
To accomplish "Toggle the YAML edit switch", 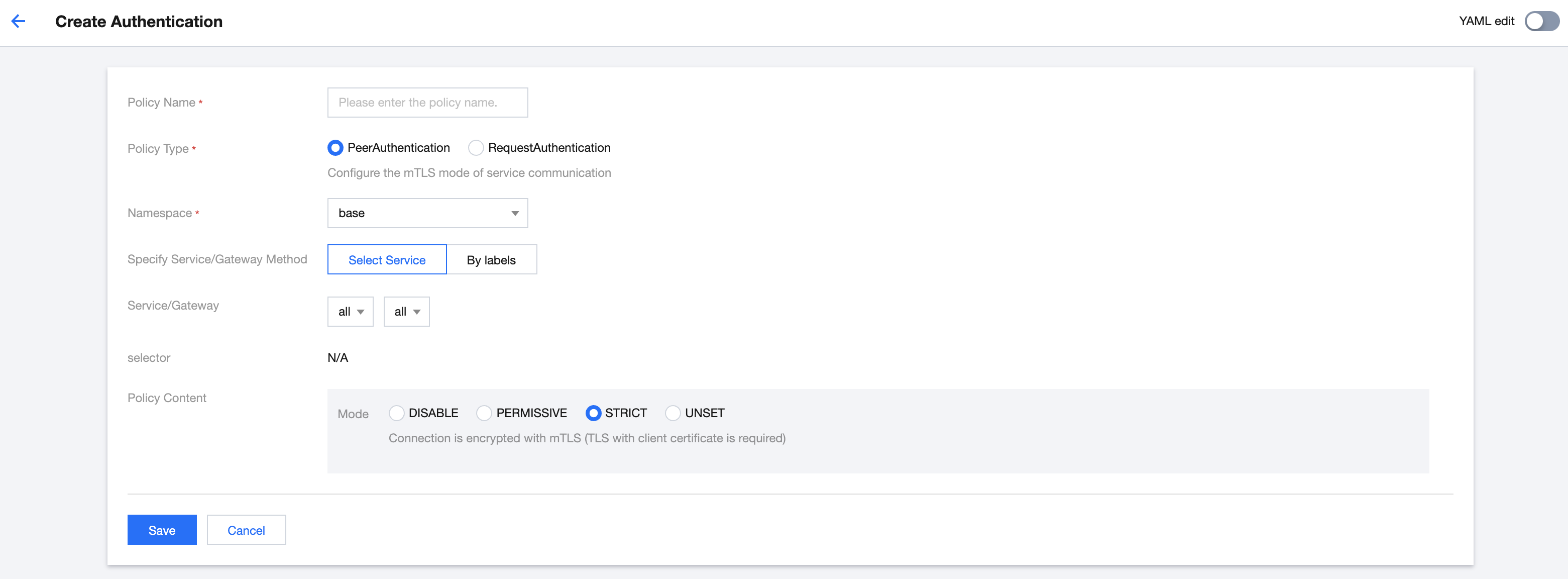I will click(1541, 21).
